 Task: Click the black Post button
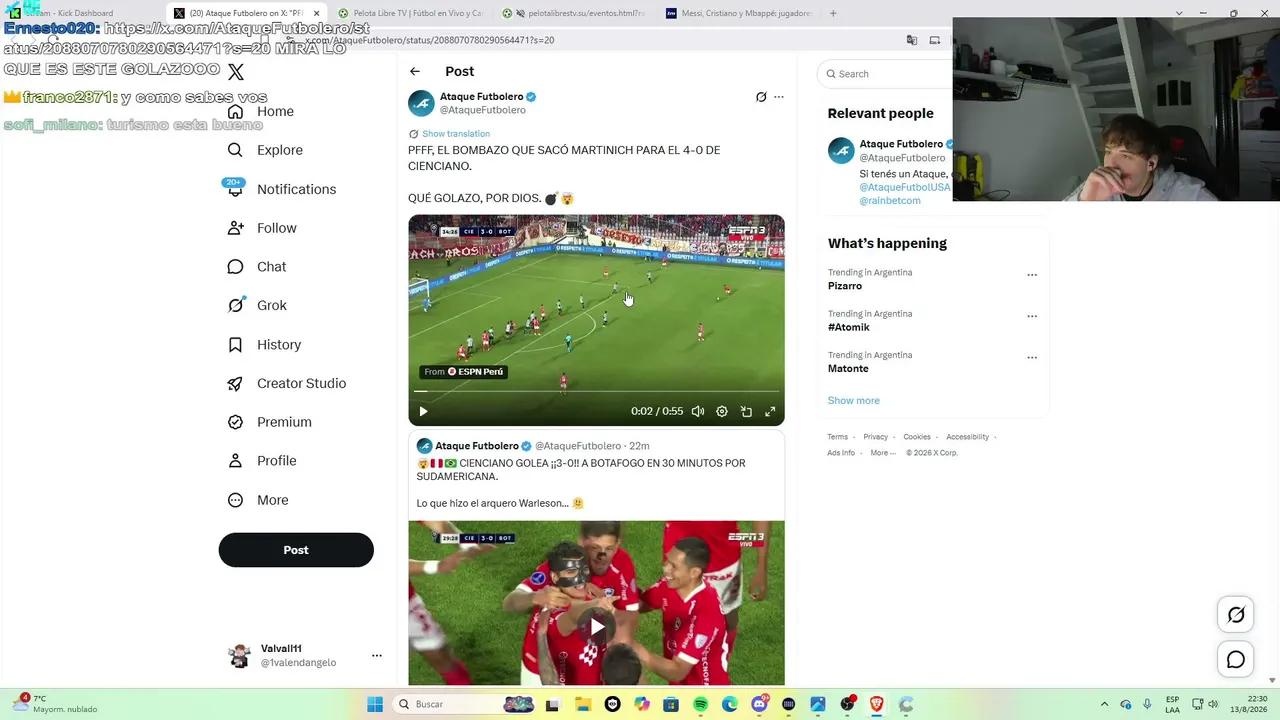click(296, 550)
